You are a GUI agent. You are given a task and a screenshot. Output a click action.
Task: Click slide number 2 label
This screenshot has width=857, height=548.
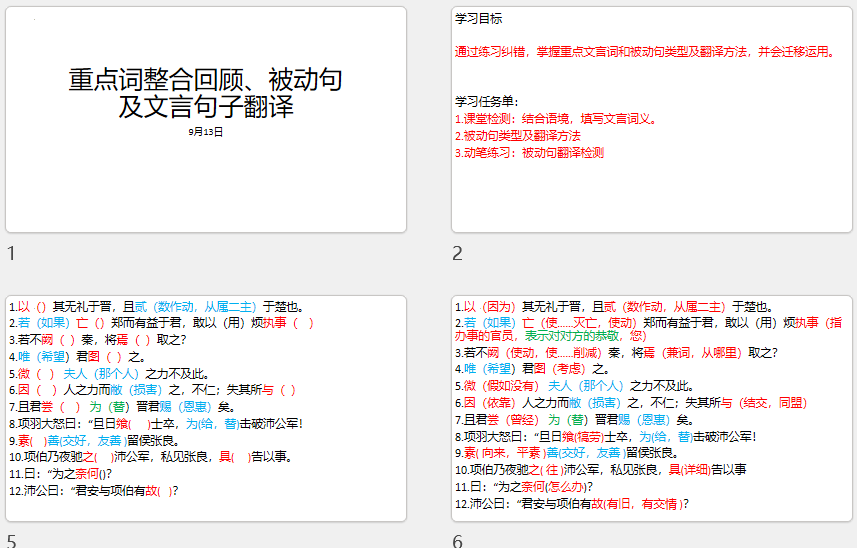457,254
